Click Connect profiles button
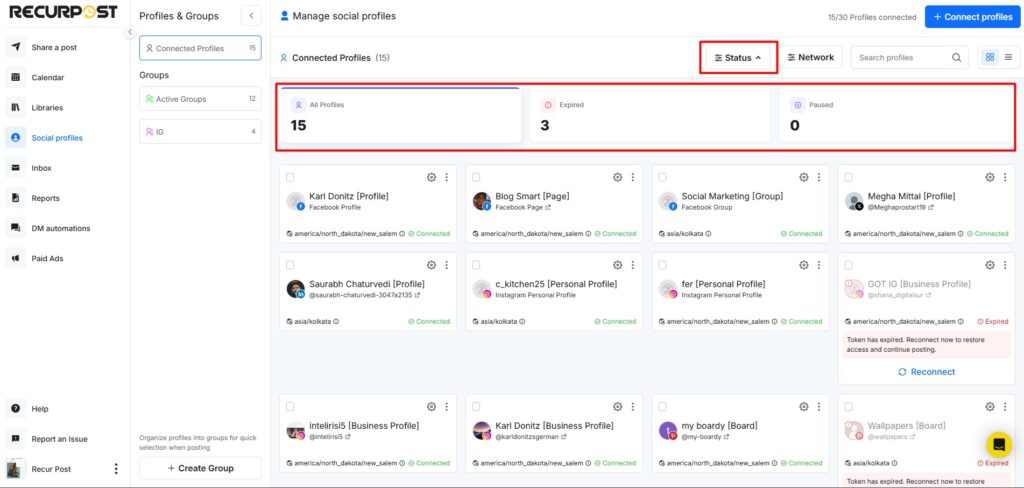Image resolution: width=1024 pixels, height=488 pixels. coord(972,17)
